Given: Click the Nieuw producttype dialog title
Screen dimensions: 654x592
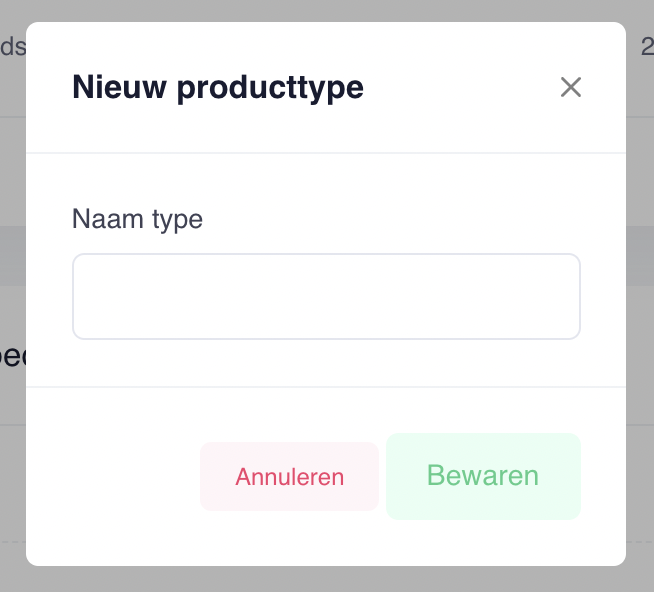Looking at the screenshot, I should [218, 88].
